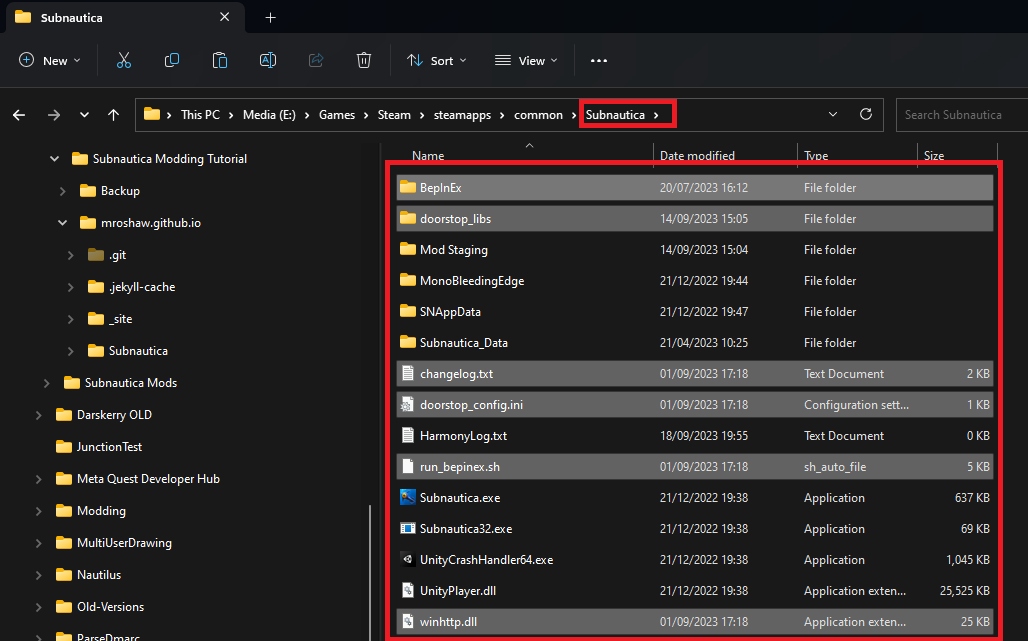Collapse the mroshaw.github.io tree node
This screenshot has width=1028, height=641.
(x=62, y=223)
